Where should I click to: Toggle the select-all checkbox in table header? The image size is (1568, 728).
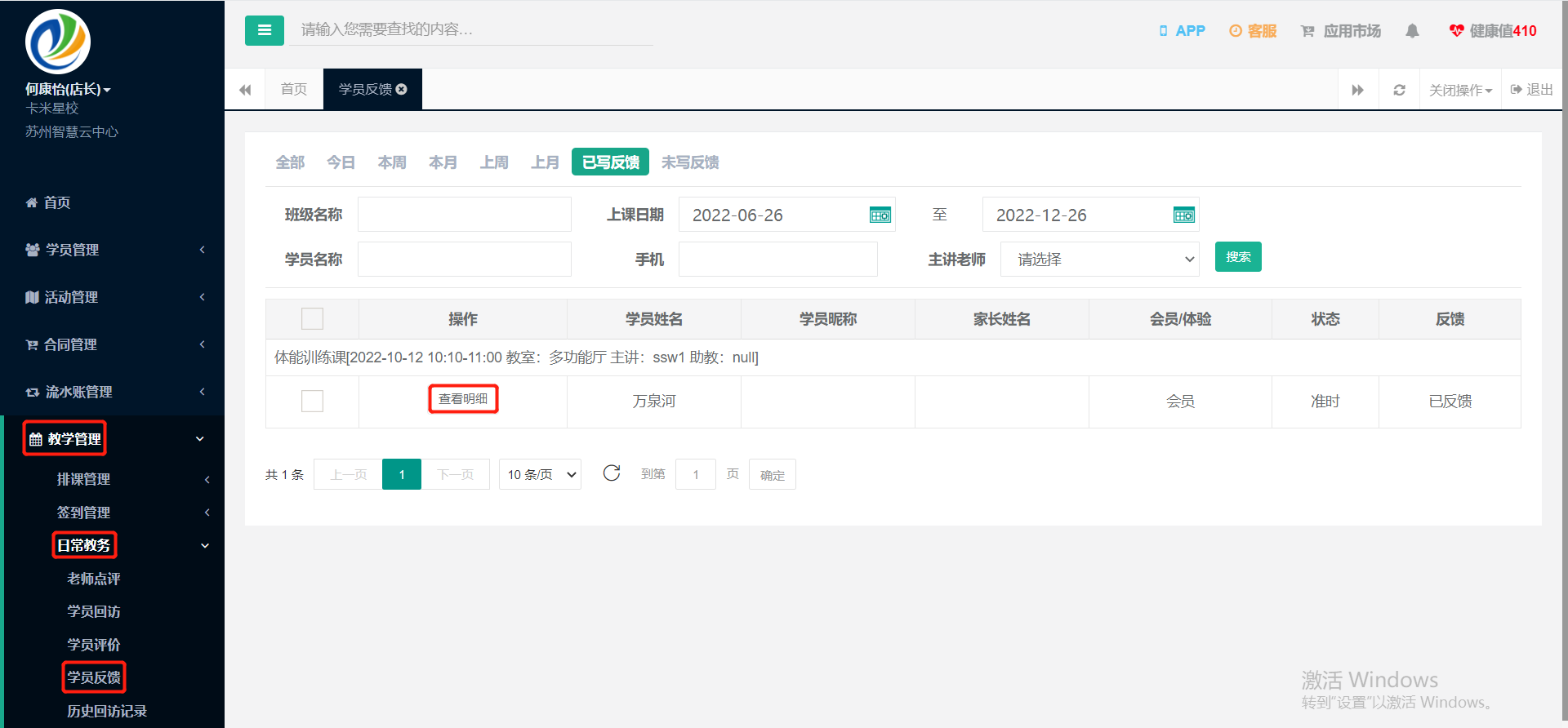[x=312, y=318]
